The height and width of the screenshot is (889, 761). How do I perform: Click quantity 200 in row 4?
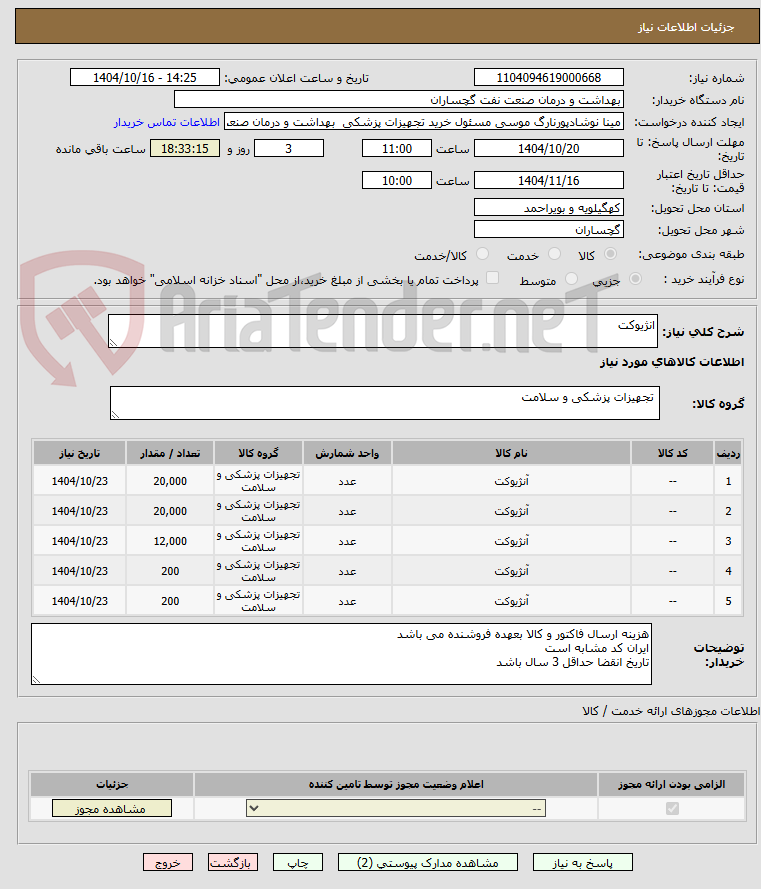click(x=170, y=572)
